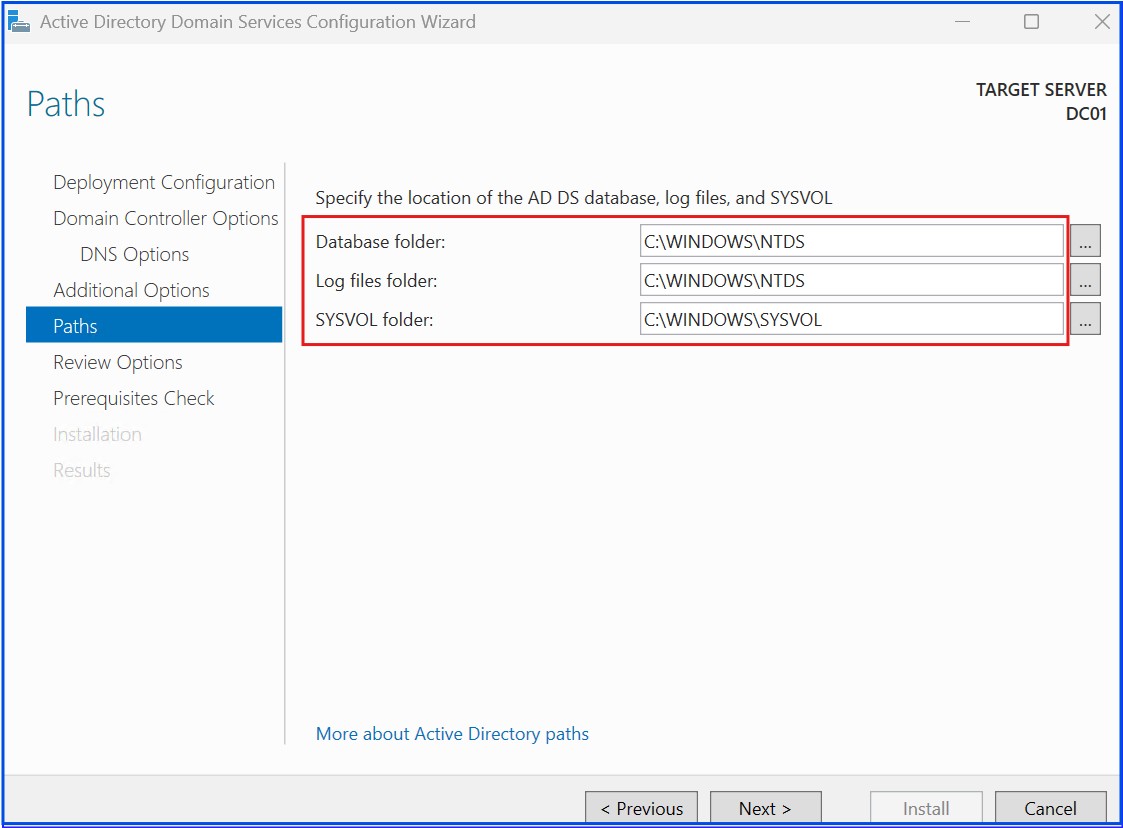Open the SYSVOL folder browse dialog
The height and width of the screenshot is (828, 1123).
click(x=1084, y=319)
